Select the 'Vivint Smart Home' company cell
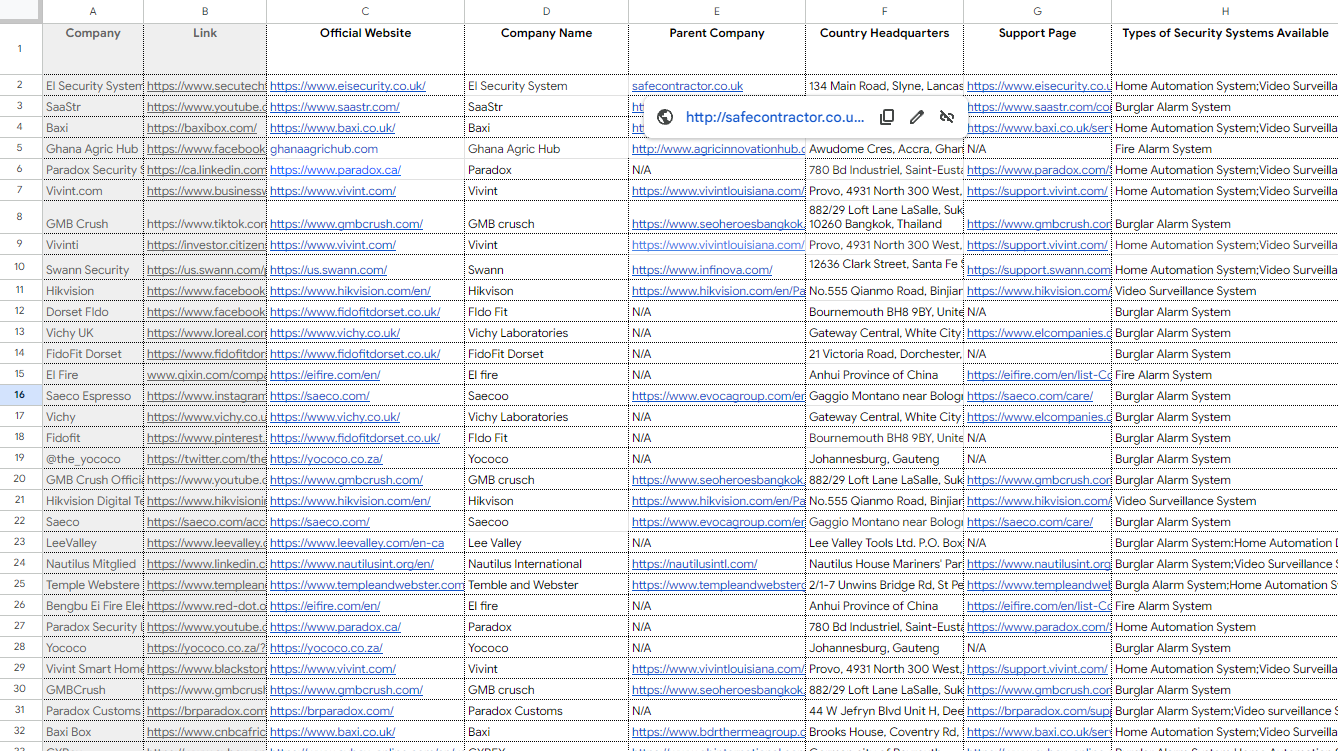Viewport: 1338px width, 751px height. [x=93, y=669]
